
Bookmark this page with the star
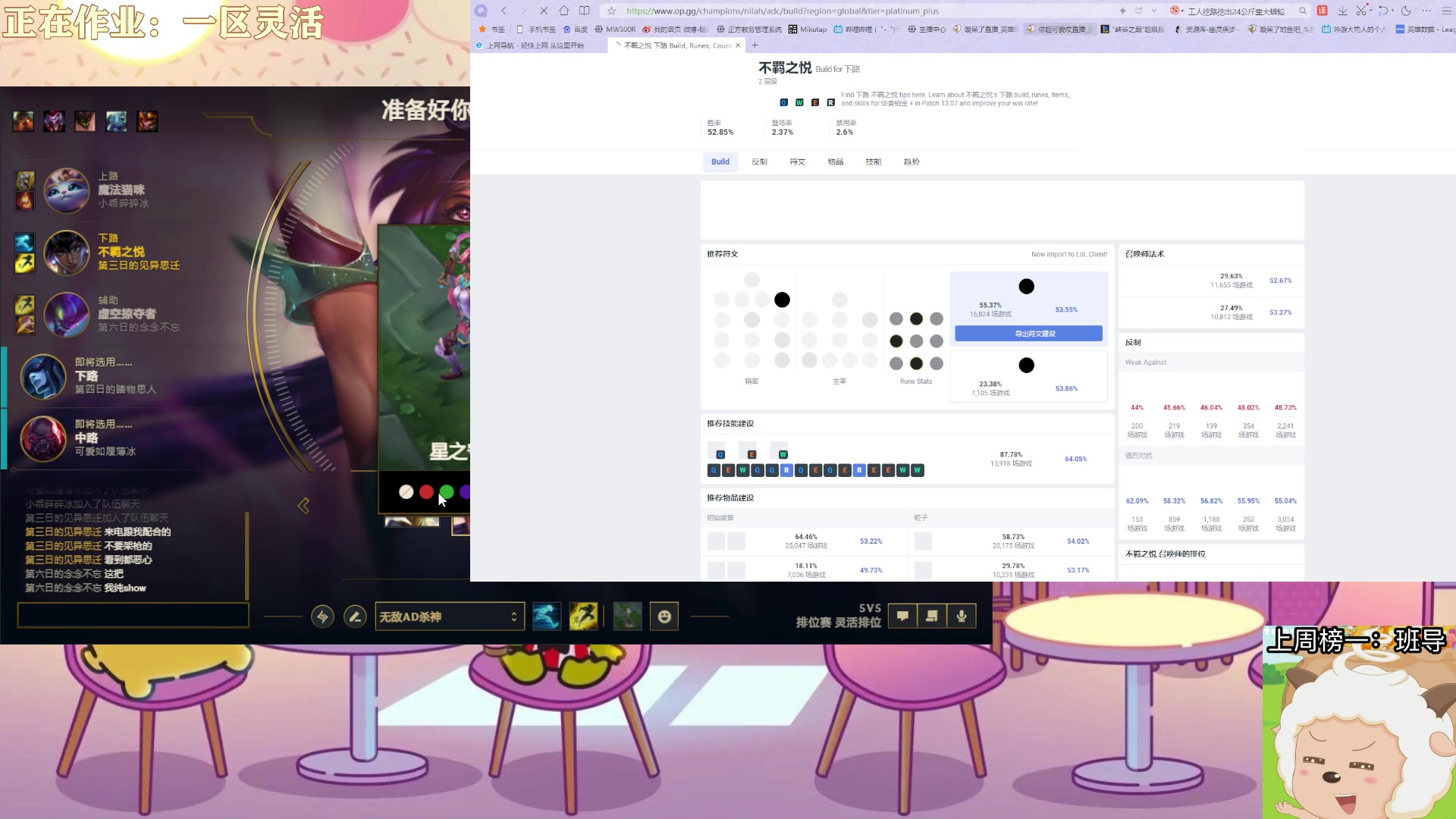[612, 11]
